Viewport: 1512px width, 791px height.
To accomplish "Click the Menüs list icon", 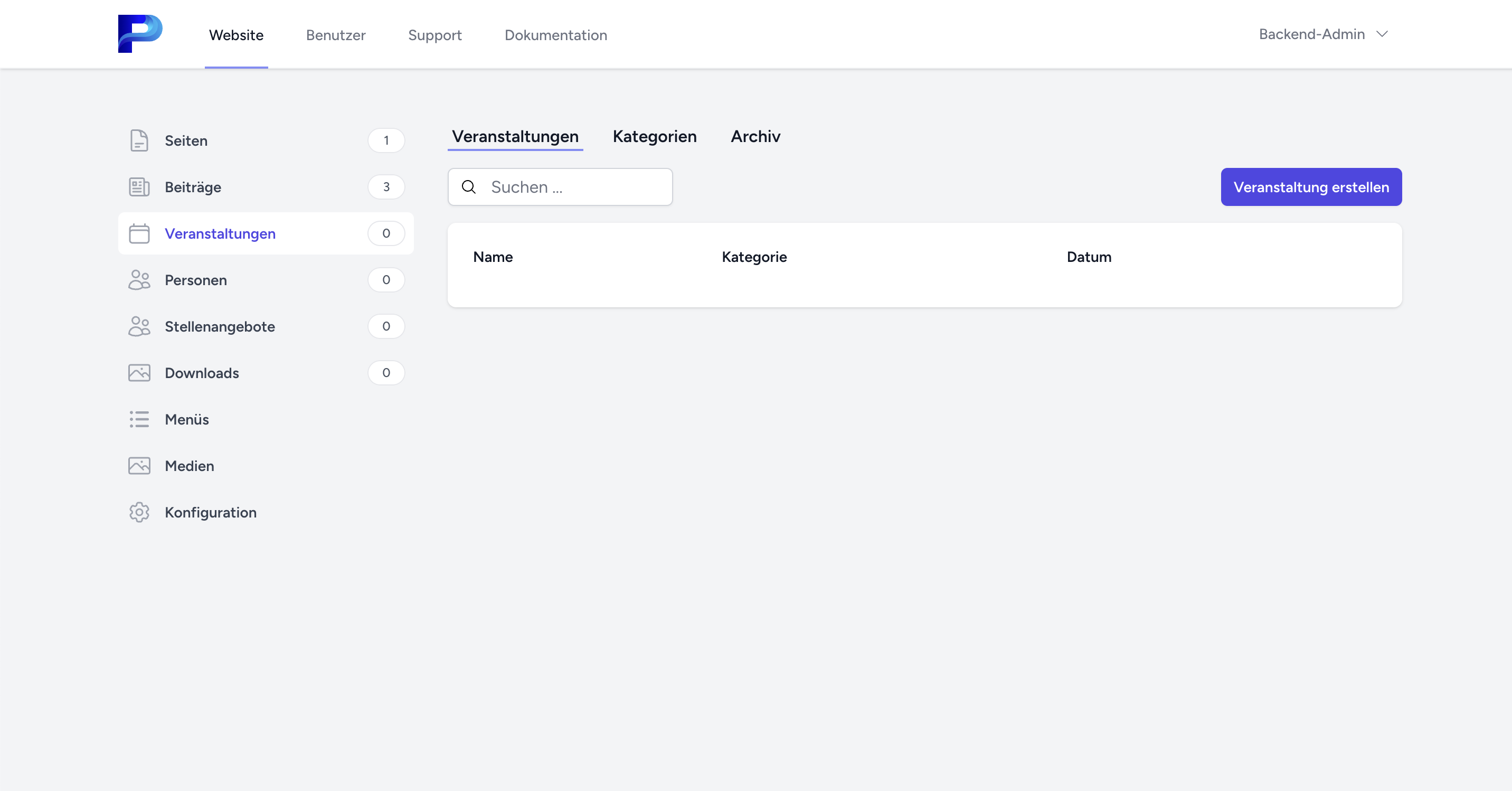I will pos(139,419).
